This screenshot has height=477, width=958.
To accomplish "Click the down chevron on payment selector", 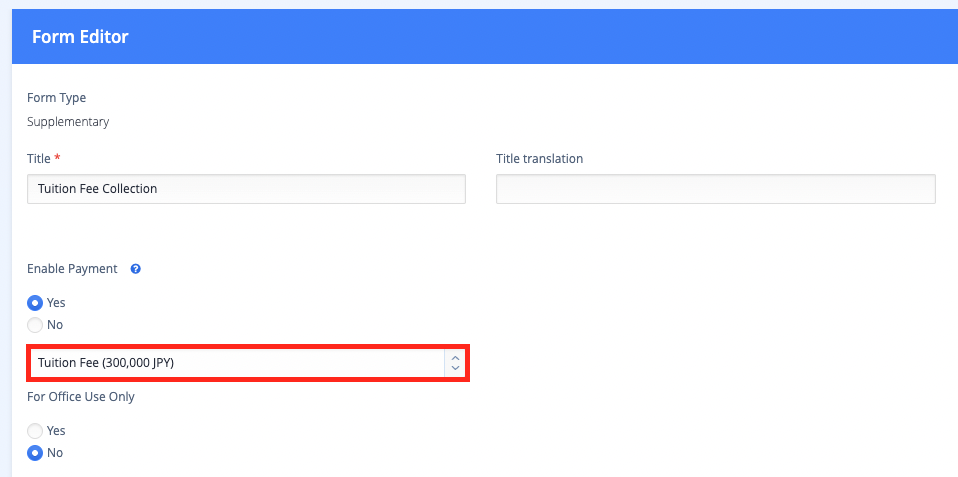I will coord(455,368).
